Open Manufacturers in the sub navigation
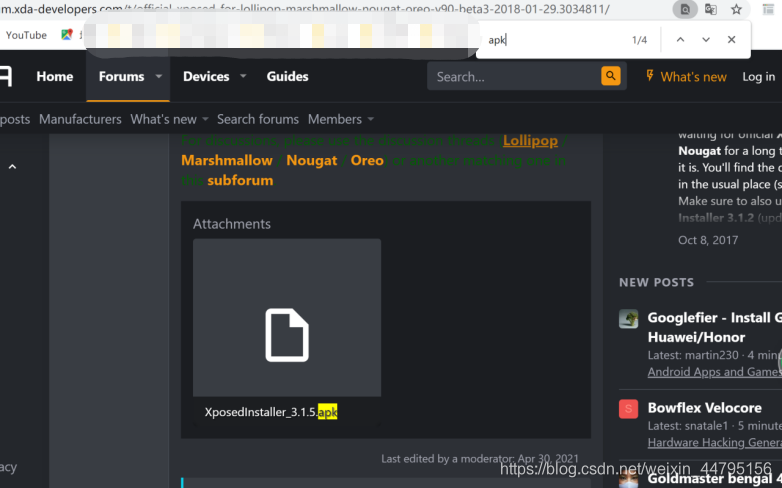This screenshot has height=488, width=782. pos(80,119)
